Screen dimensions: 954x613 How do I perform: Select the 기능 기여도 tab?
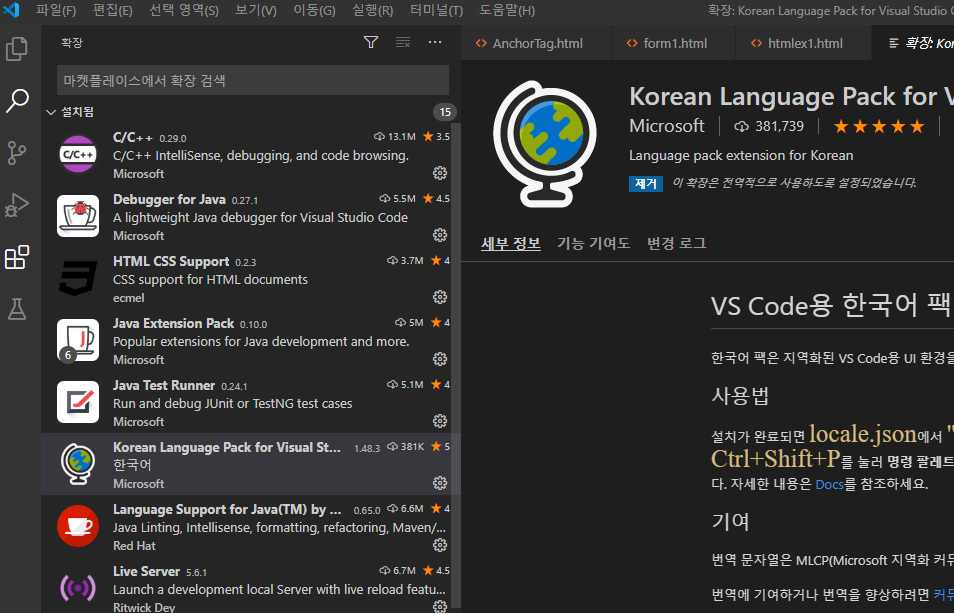tap(593, 243)
